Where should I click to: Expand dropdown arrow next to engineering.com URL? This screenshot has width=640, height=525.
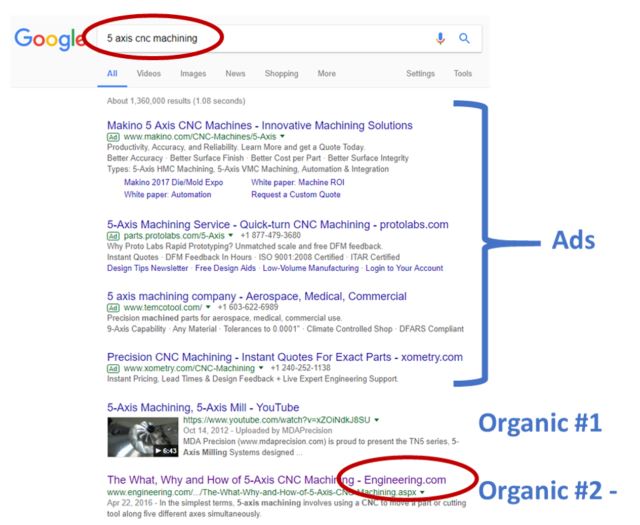pos(422,492)
